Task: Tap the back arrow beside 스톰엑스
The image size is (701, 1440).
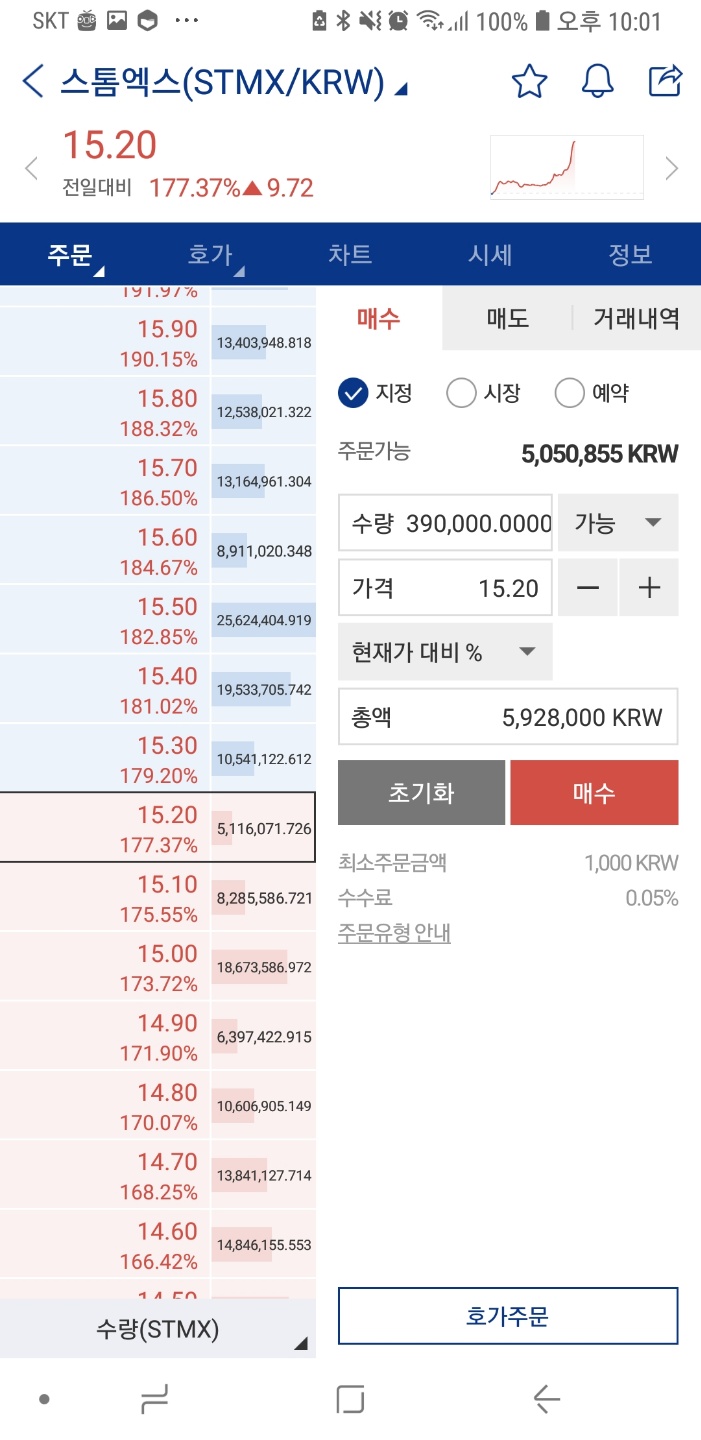Action: [x=33, y=81]
